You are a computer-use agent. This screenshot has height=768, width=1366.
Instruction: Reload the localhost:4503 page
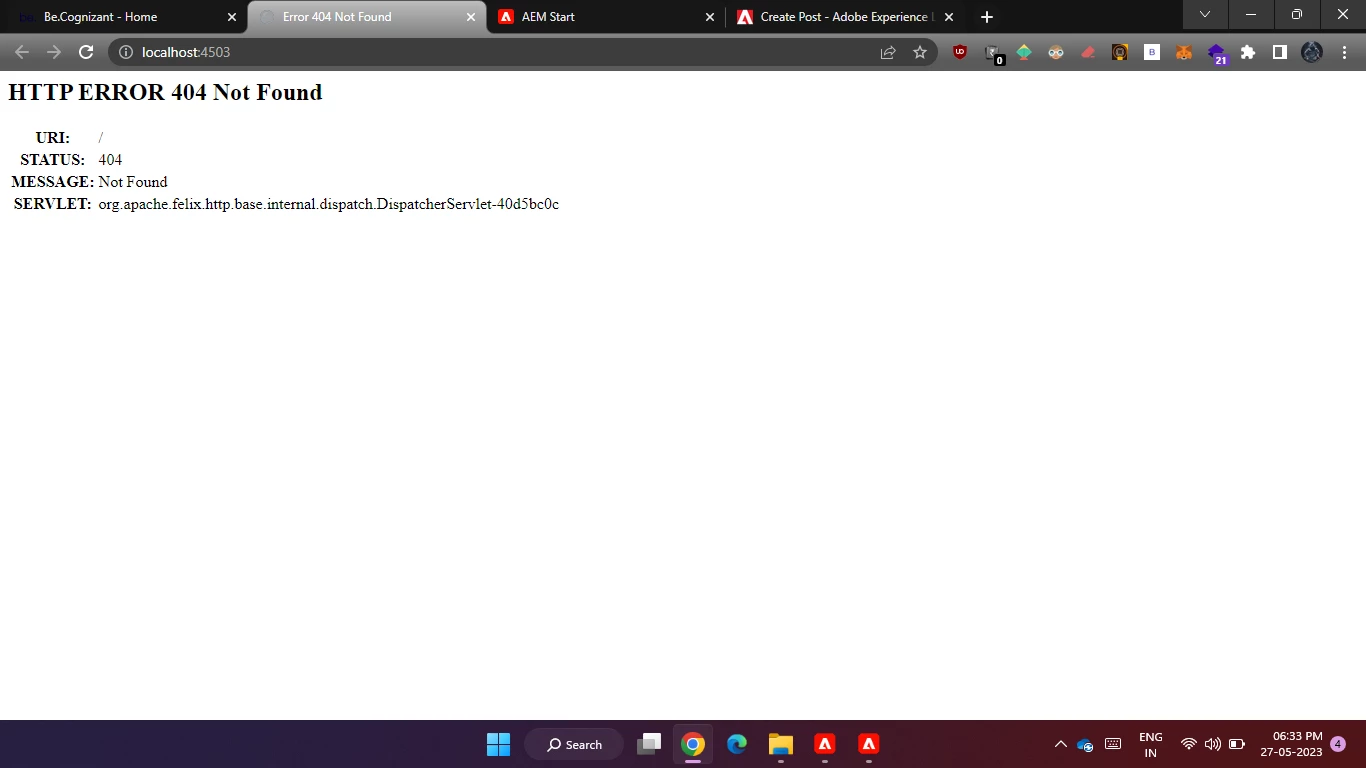click(x=86, y=52)
